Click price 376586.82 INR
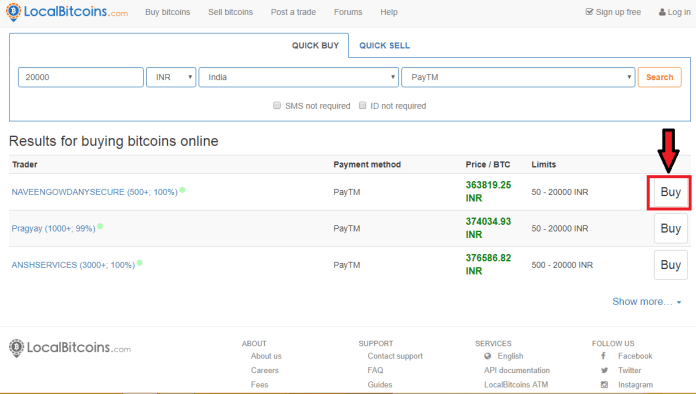The height and width of the screenshot is (394, 696). pyautogui.click(x=488, y=264)
